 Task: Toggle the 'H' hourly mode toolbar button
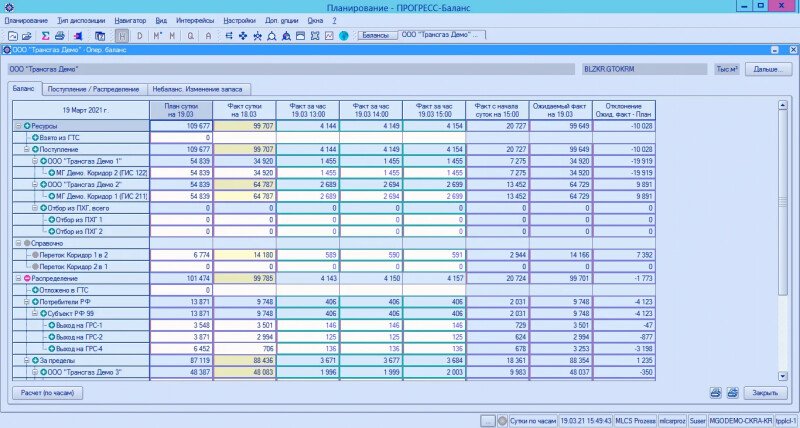click(122, 36)
